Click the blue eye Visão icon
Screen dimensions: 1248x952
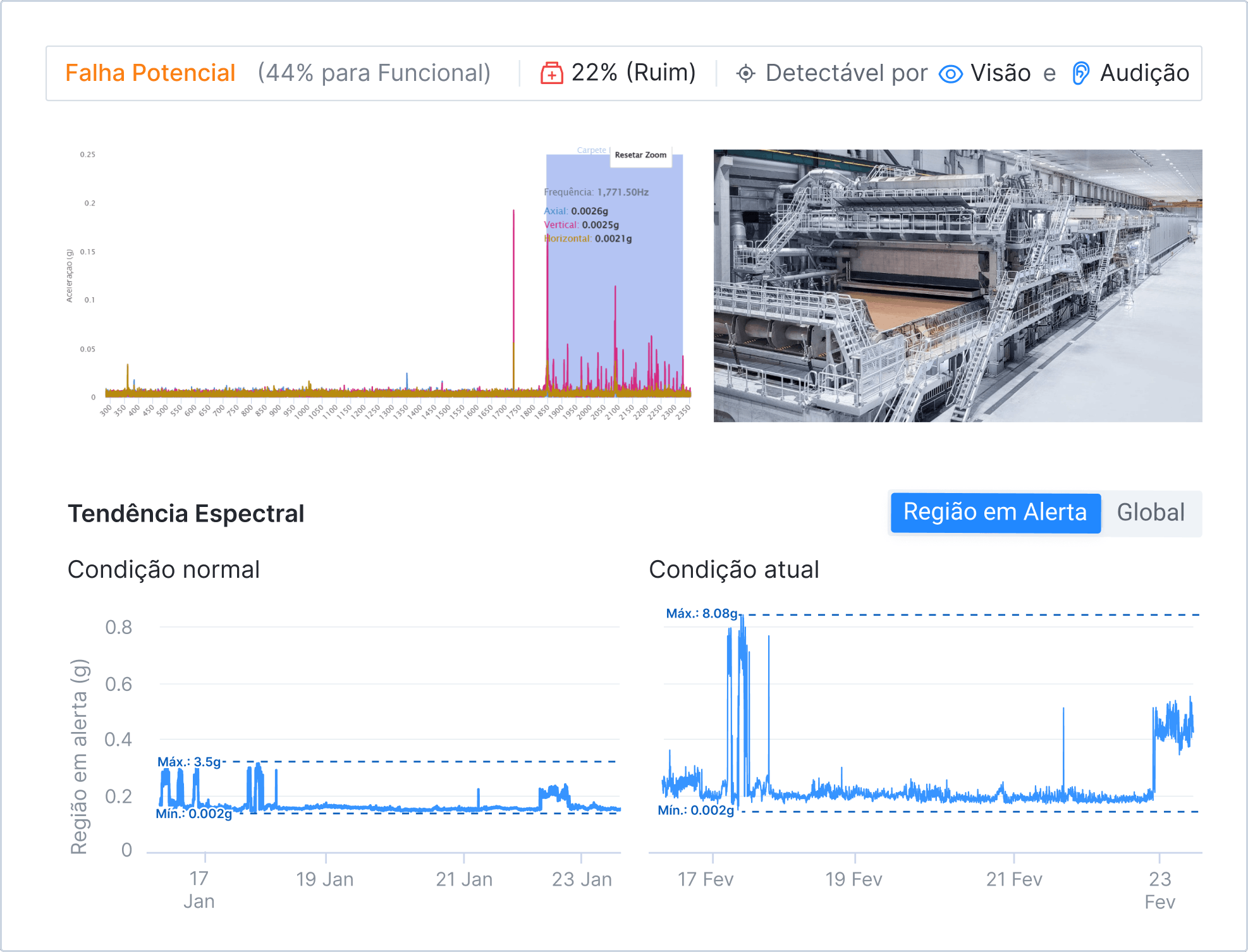pos(950,74)
